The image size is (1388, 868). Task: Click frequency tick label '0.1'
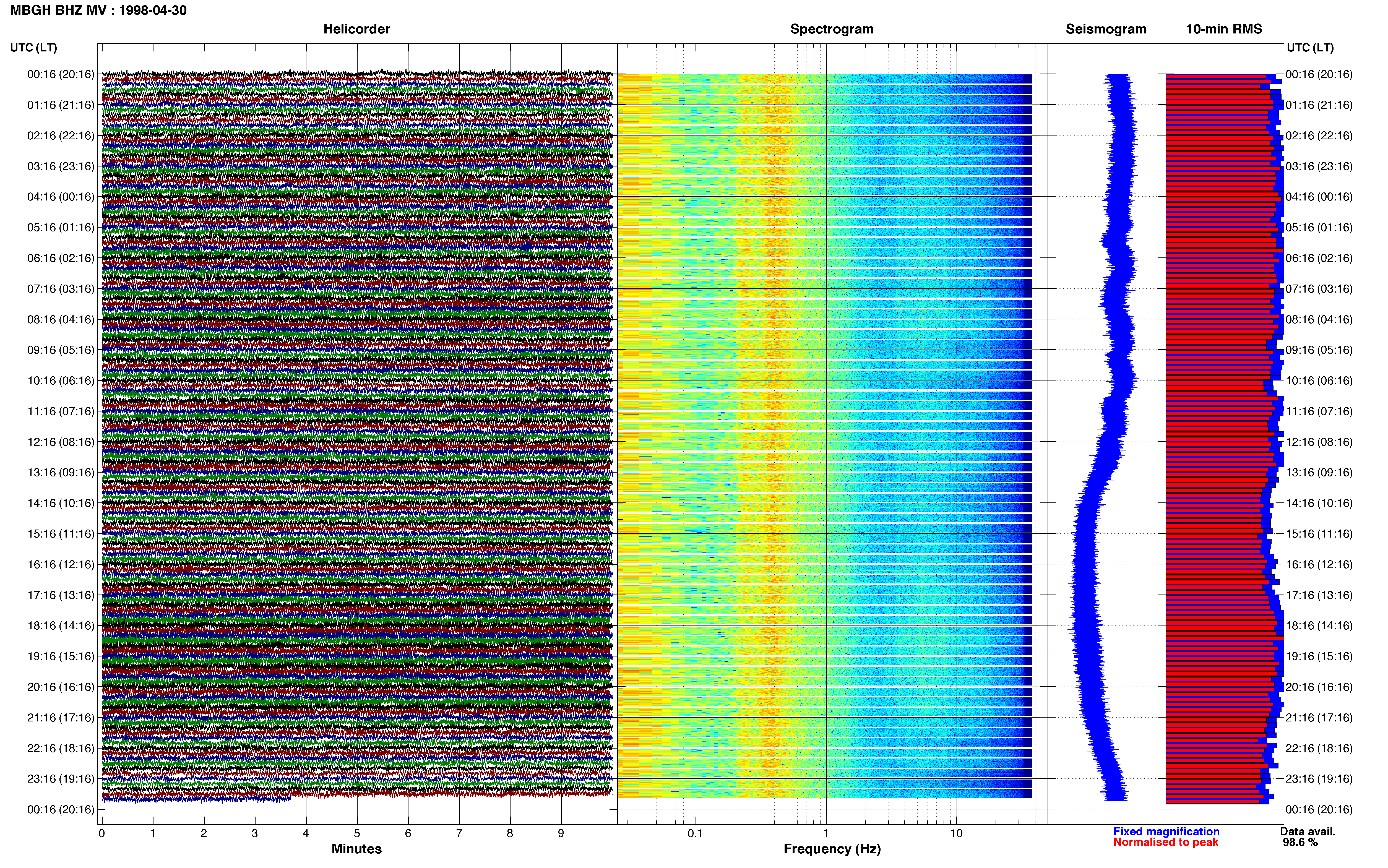695,833
